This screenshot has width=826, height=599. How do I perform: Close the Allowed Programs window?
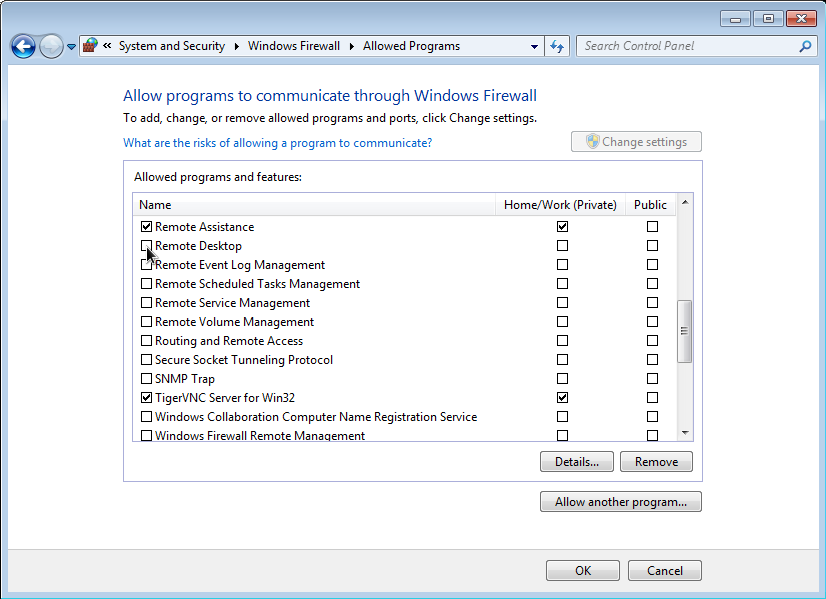click(x=801, y=19)
